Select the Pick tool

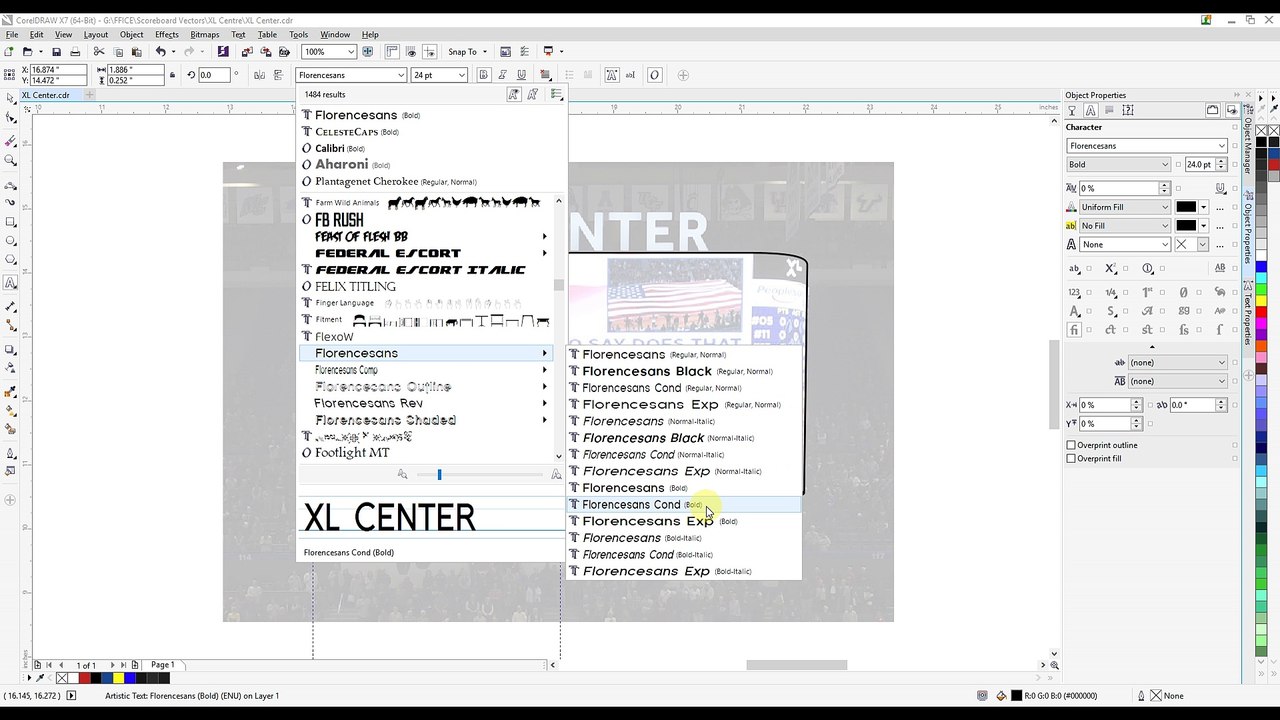tap(11, 98)
